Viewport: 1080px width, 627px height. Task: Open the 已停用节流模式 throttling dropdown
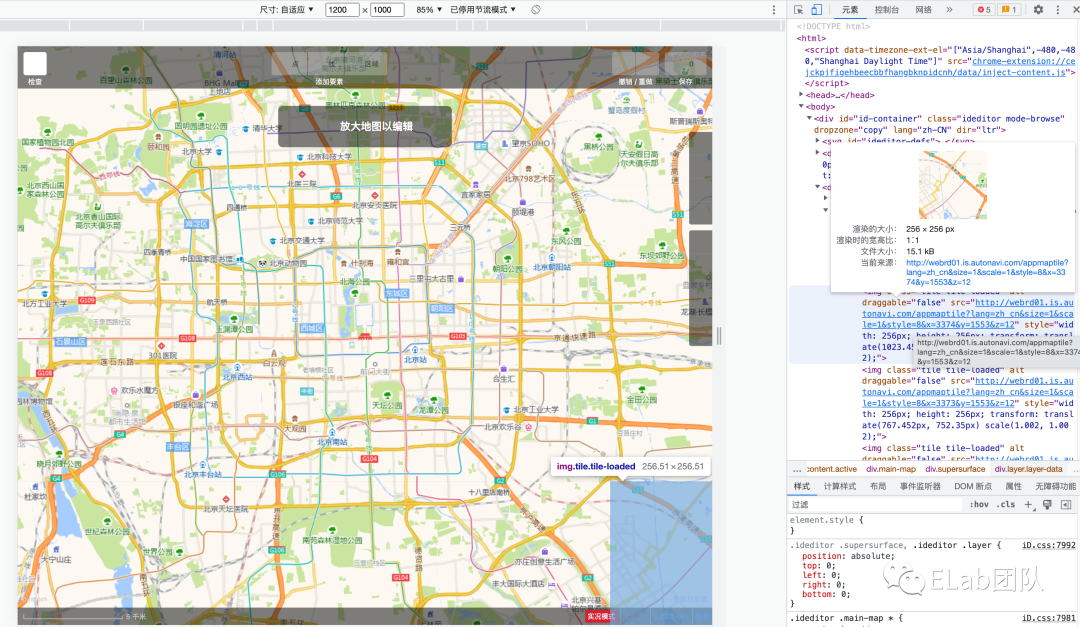483,10
